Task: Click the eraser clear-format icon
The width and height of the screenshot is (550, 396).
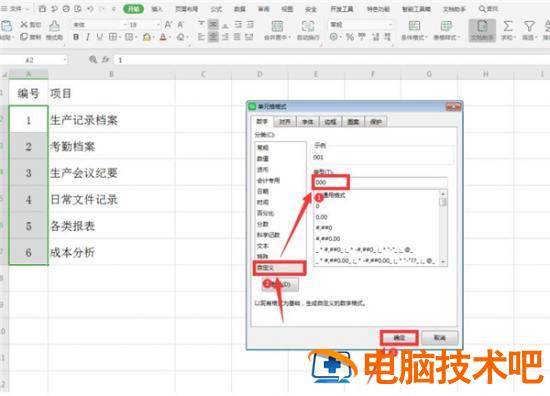Action: pos(180,36)
